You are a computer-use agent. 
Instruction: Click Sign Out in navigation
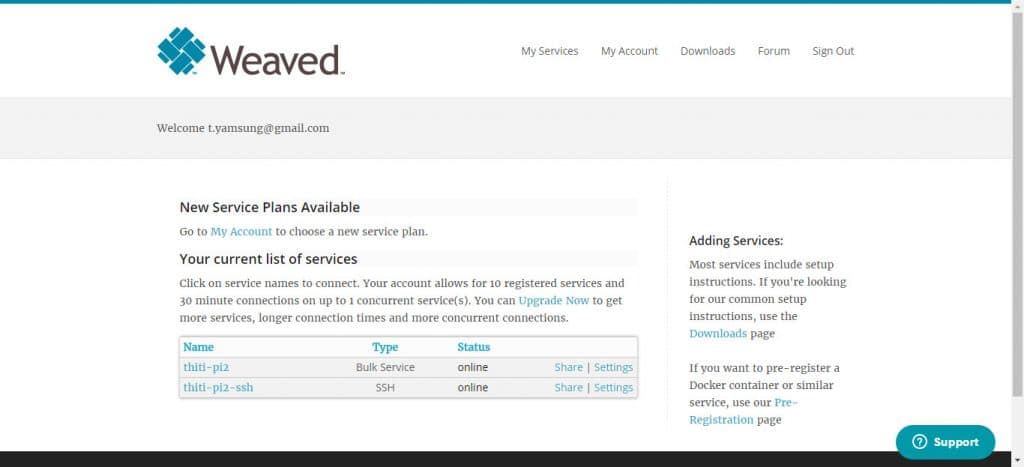click(x=833, y=51)
